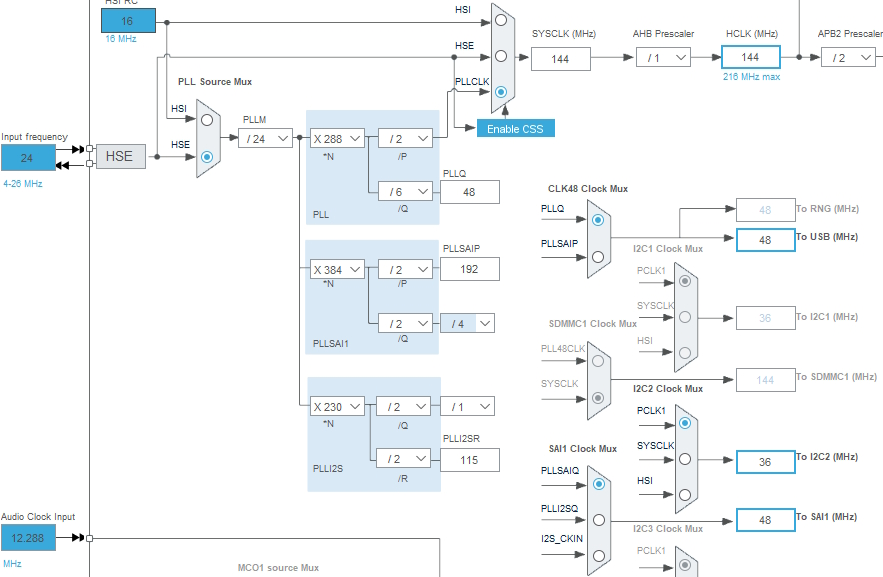883x577 pixels.
Task: Click the To SAI1 (MHz) value field
Action: (765, 520)
